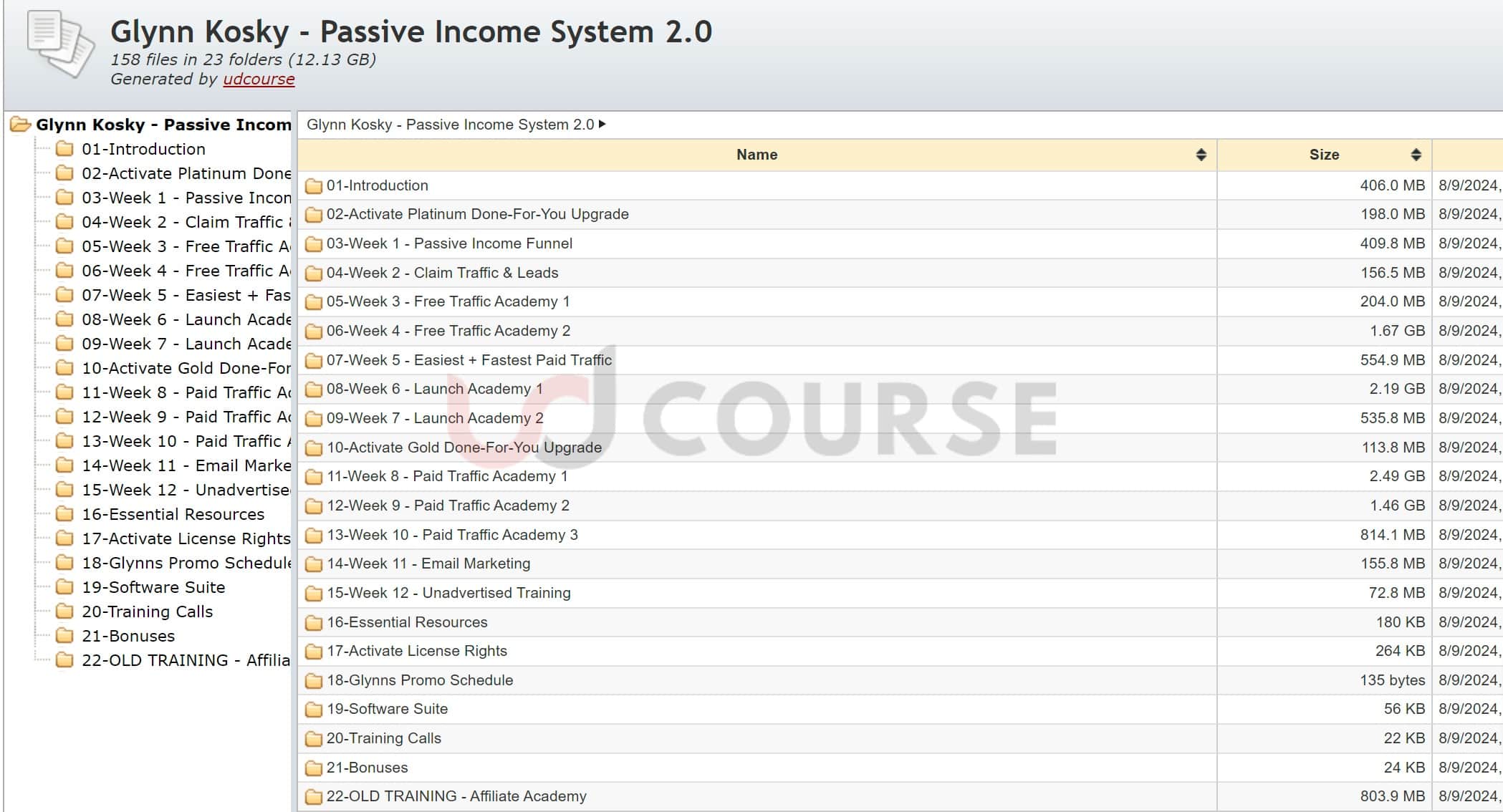
Task: Open the udcourse link in the header
Action: [x=259, y=79]
